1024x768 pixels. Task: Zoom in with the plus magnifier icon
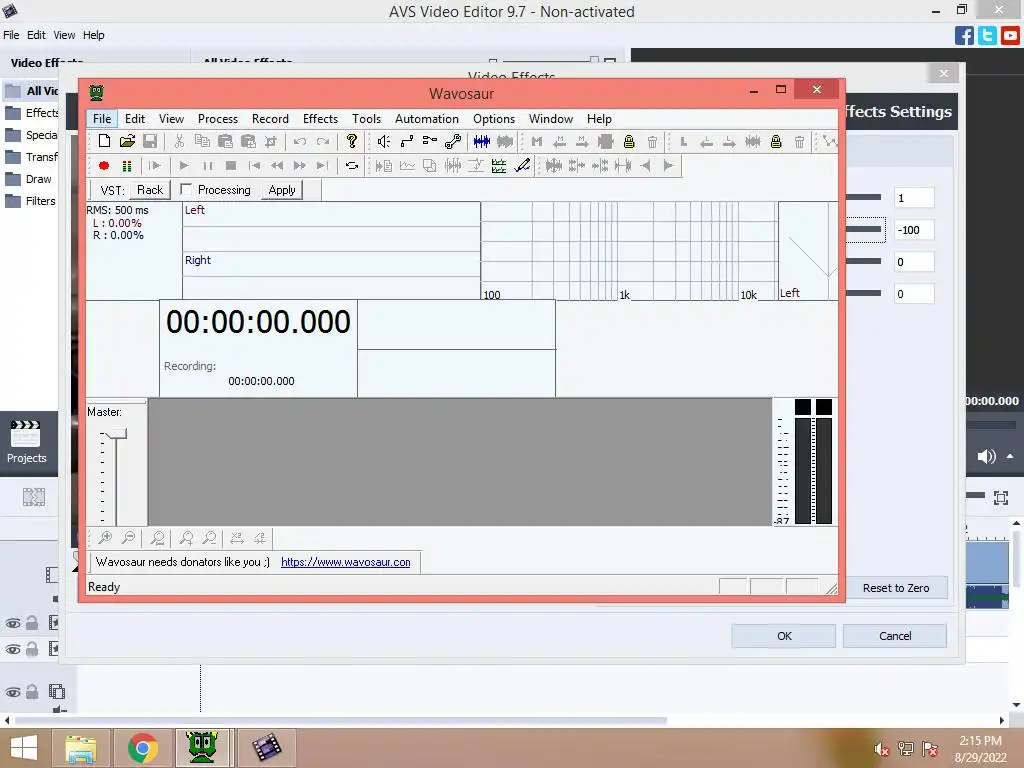(104, 538)
